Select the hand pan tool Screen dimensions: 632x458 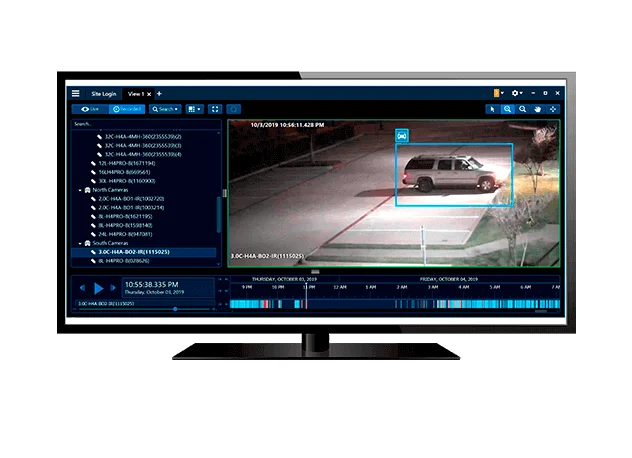click(538, 108)
